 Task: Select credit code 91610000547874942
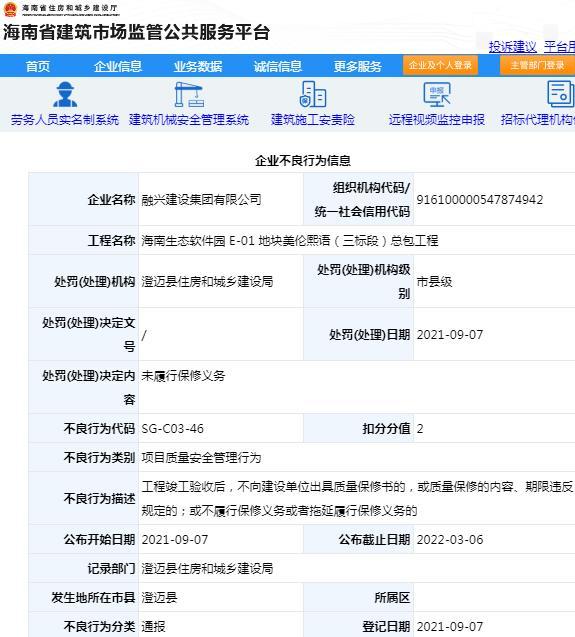point(480,199)
